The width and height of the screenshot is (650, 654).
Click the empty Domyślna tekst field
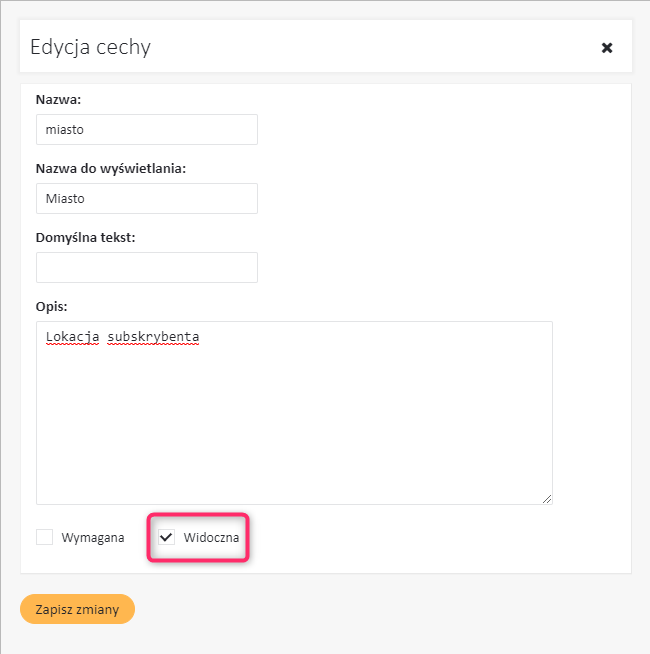tap(146, 267)
